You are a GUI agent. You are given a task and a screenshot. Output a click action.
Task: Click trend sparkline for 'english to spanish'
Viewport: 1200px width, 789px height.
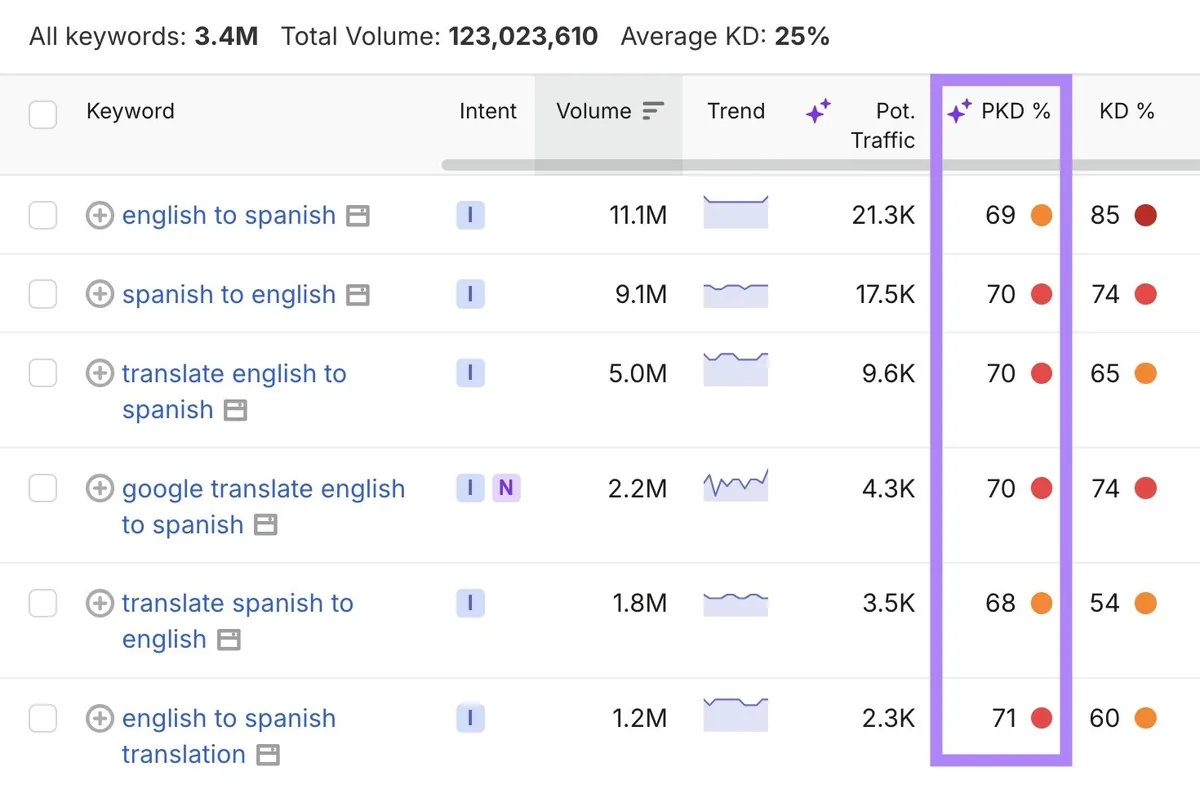point(736,213)
